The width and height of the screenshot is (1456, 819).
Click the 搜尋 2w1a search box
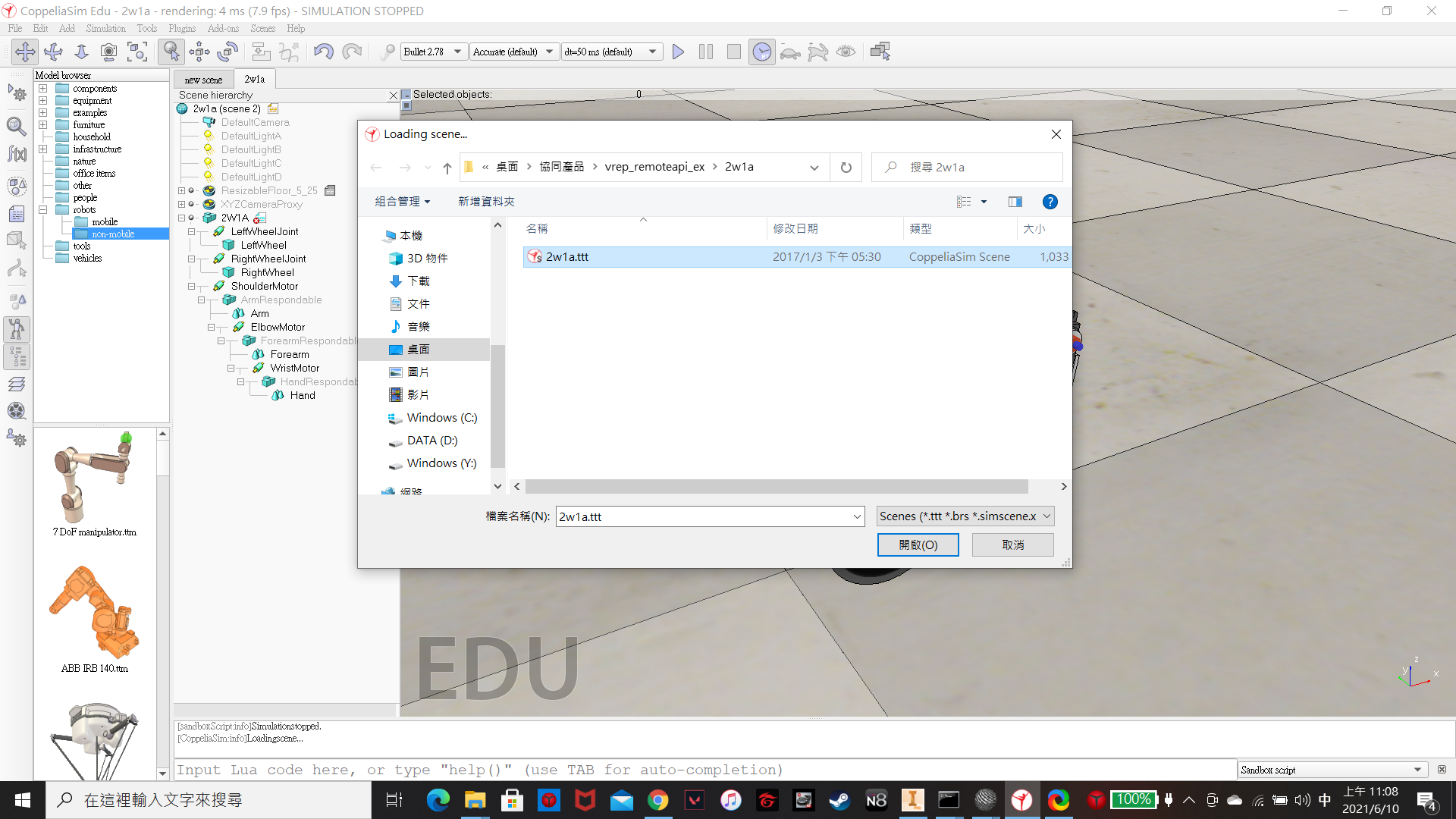[x=967, y=167]
